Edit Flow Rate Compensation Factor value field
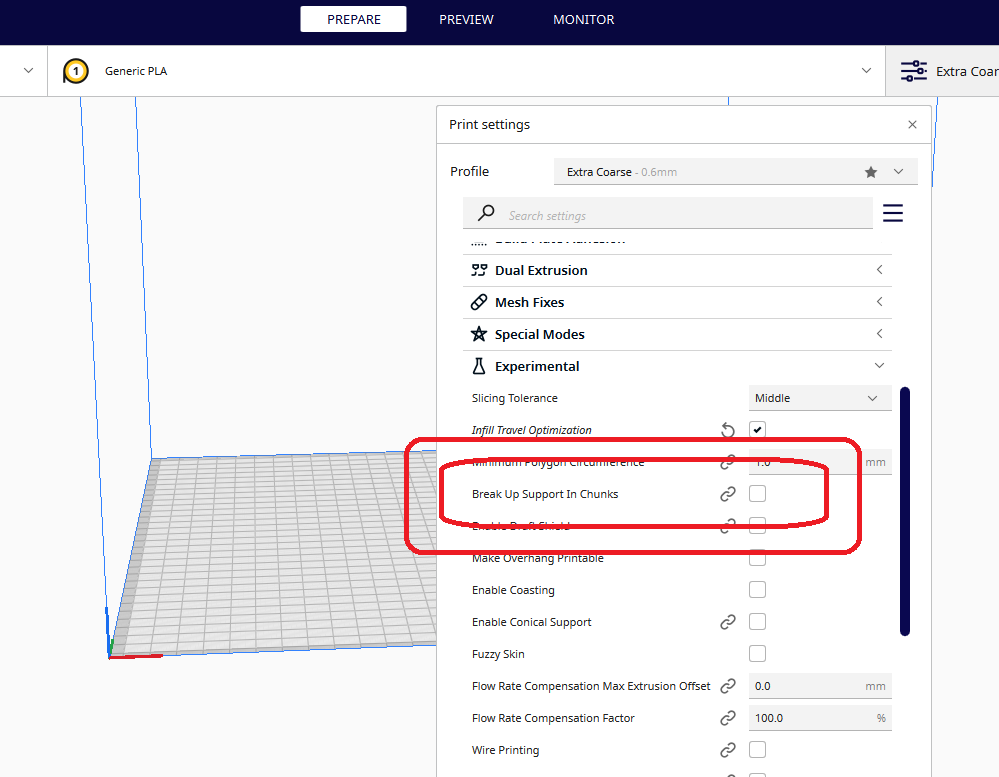The width and height of the screenshot is (999, 777). tap(820, 718)
